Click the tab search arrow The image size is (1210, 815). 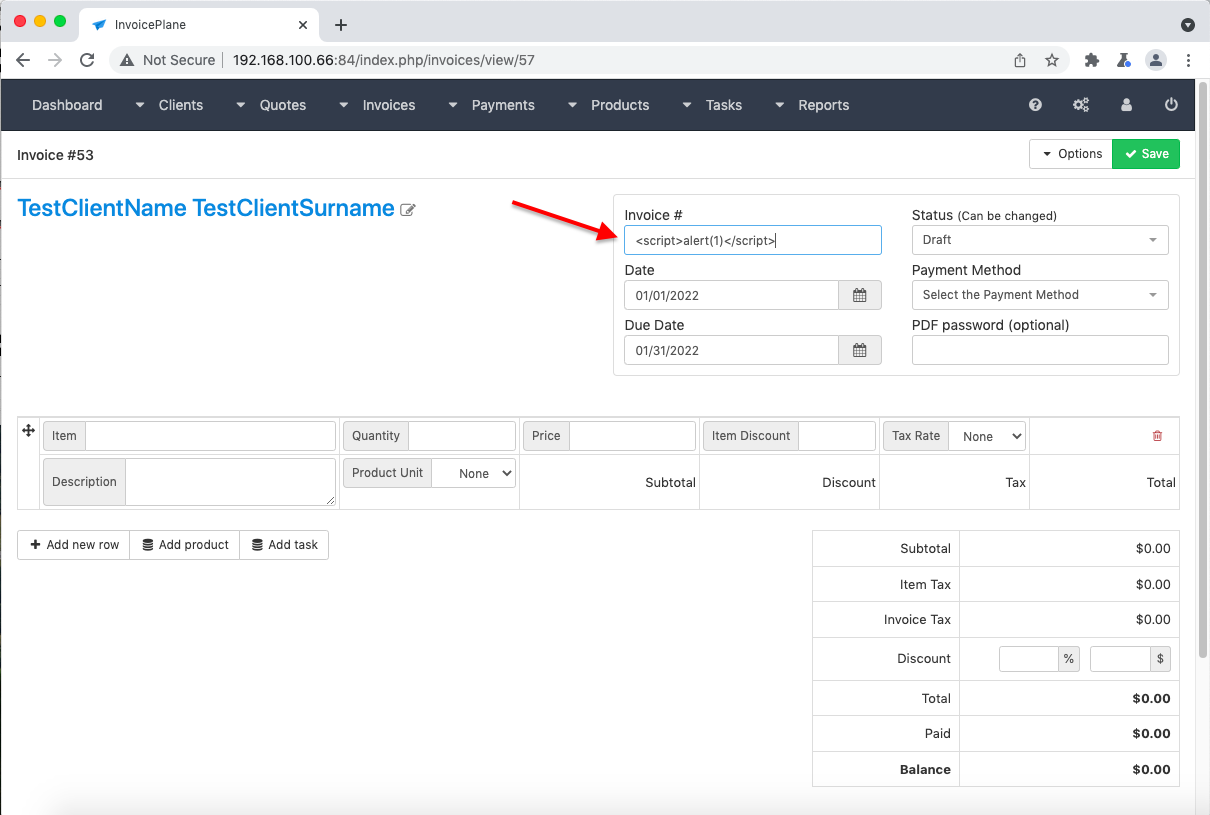point(1187,25)
